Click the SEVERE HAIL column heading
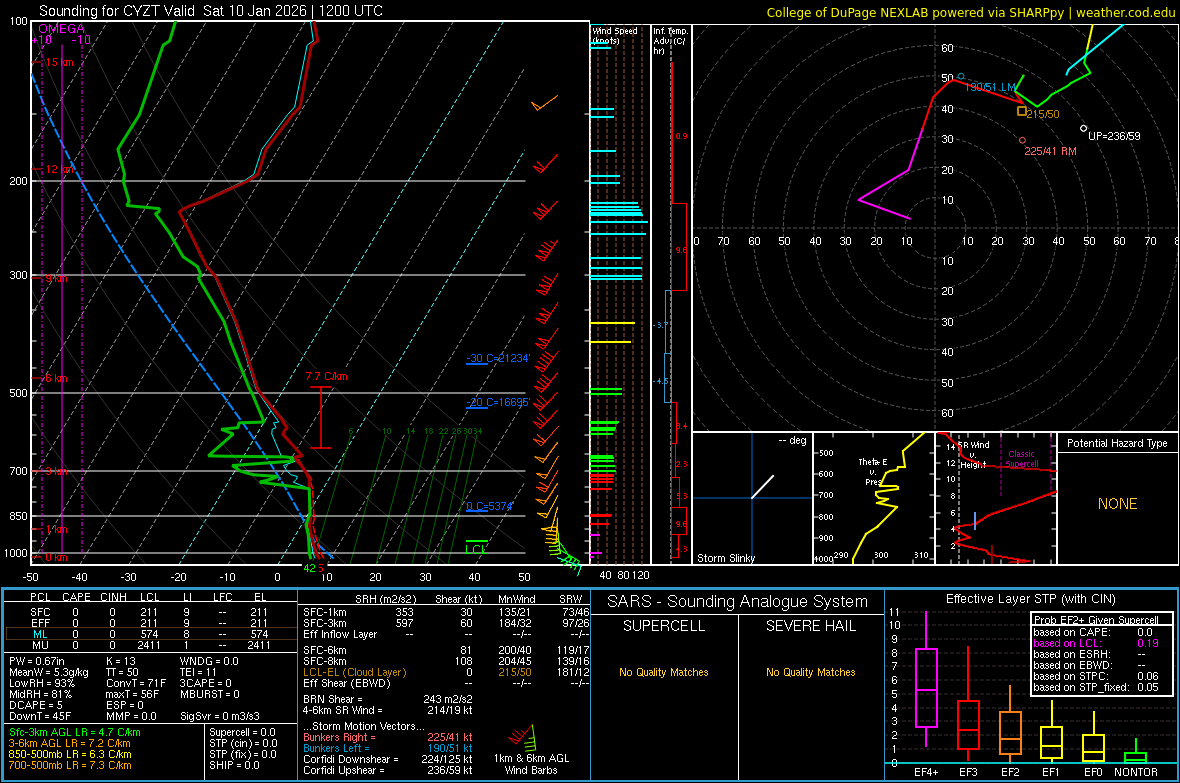Viewport: 1180px width, 783px height. point(810,626)
